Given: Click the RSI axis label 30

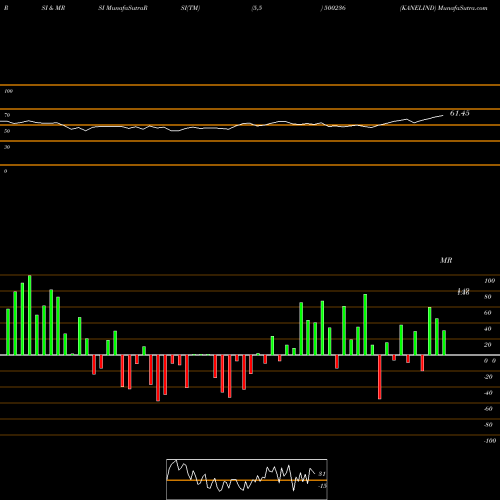Looking at the screenshot, I should point(7,147).
